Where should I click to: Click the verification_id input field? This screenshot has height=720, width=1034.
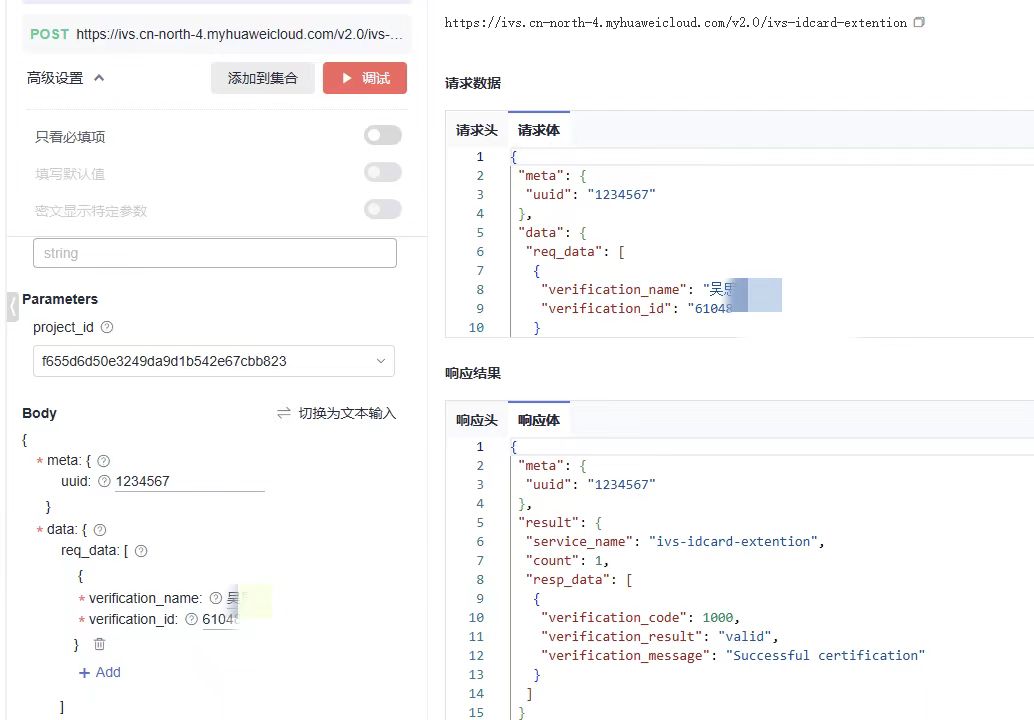tap(220, 619)
